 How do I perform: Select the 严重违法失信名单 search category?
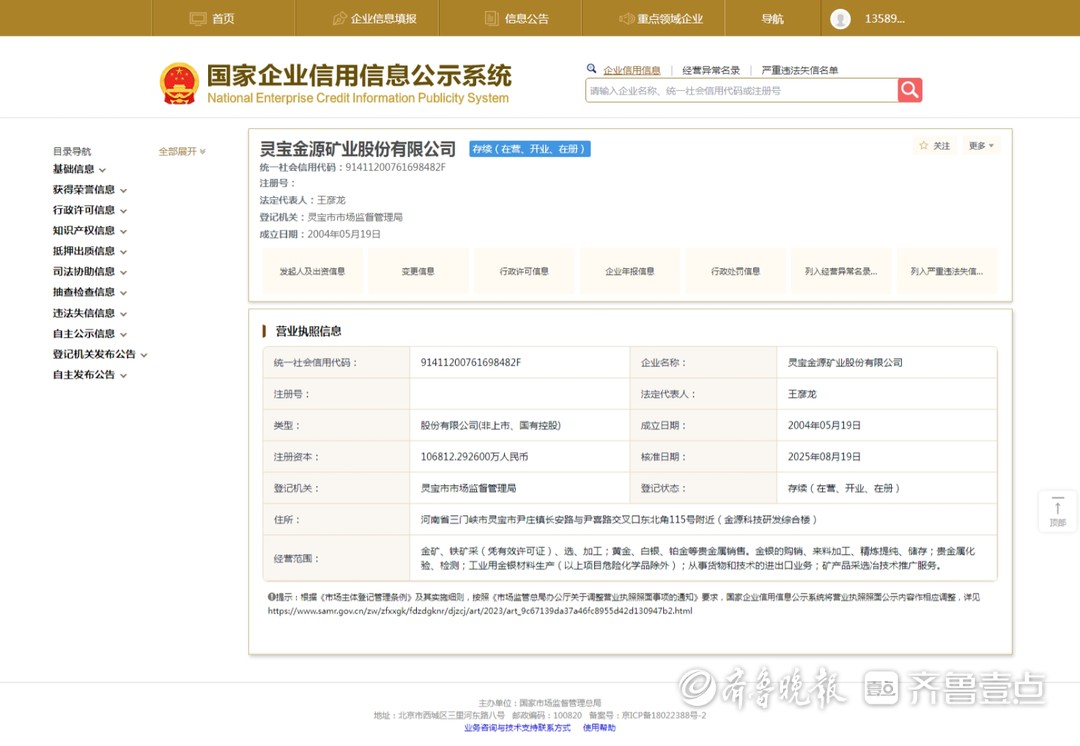tap(800, 70)
